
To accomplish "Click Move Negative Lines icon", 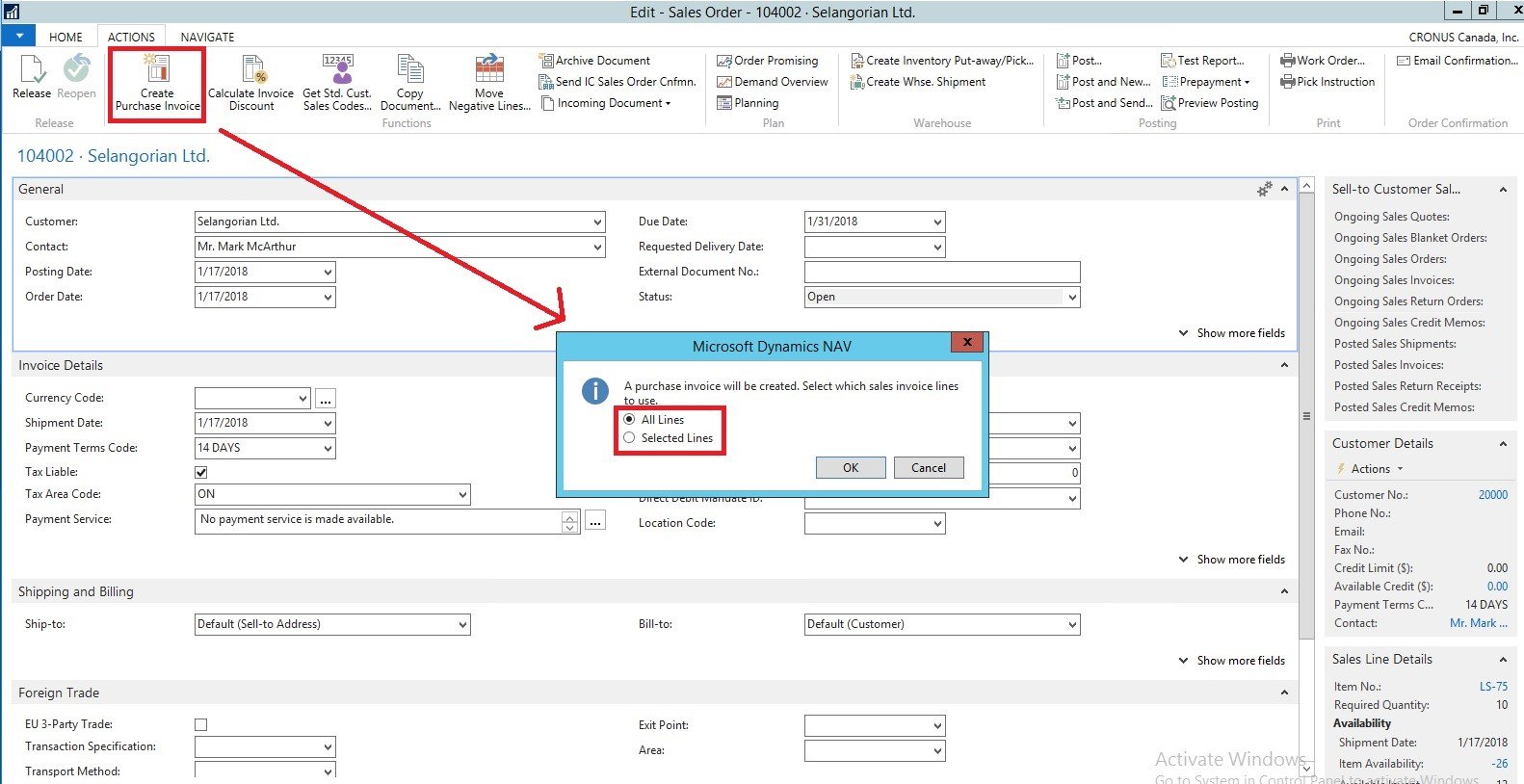I will click(x=489, y=83).
